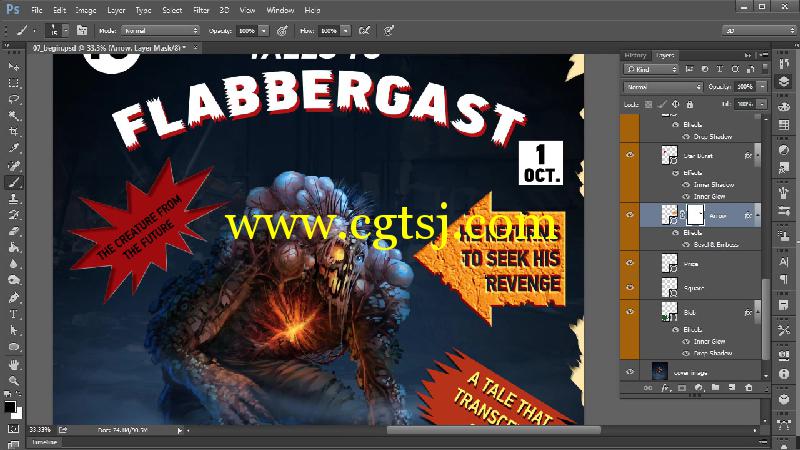The height and width of the screenshot is (450, 800).
Task: Select the Paint Bucket tool
Action: click(x=14, y=247)
